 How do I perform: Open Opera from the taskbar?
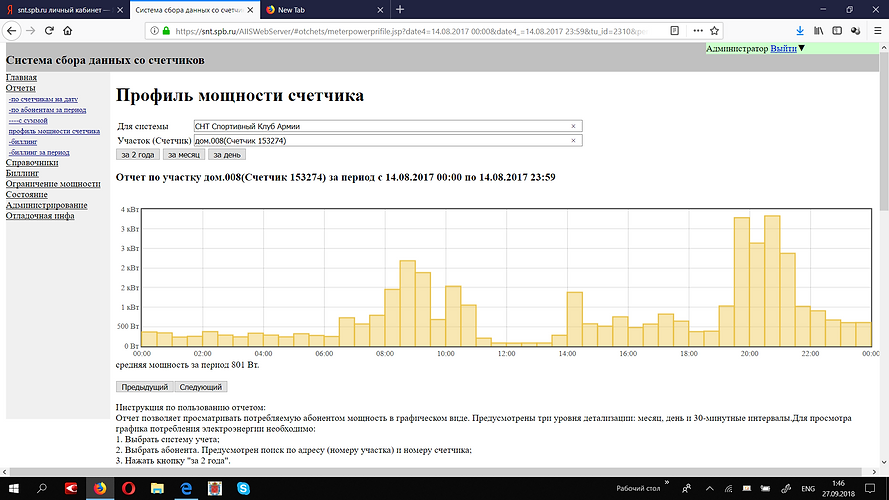[x=129, y=488]
